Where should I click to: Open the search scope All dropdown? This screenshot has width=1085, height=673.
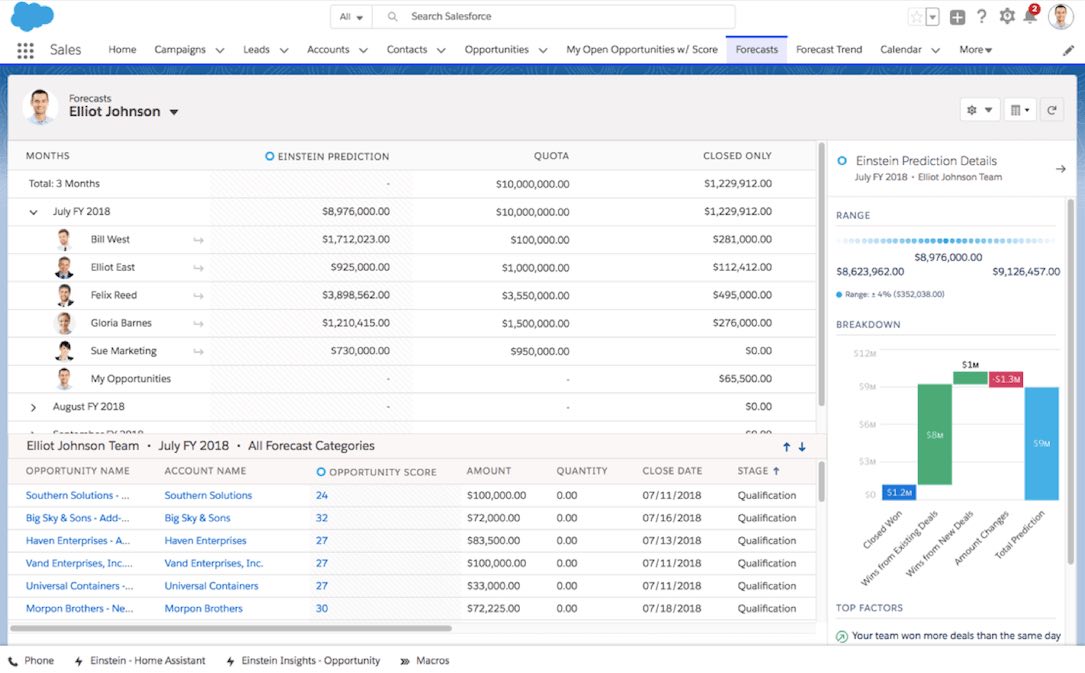coord(351,17)
